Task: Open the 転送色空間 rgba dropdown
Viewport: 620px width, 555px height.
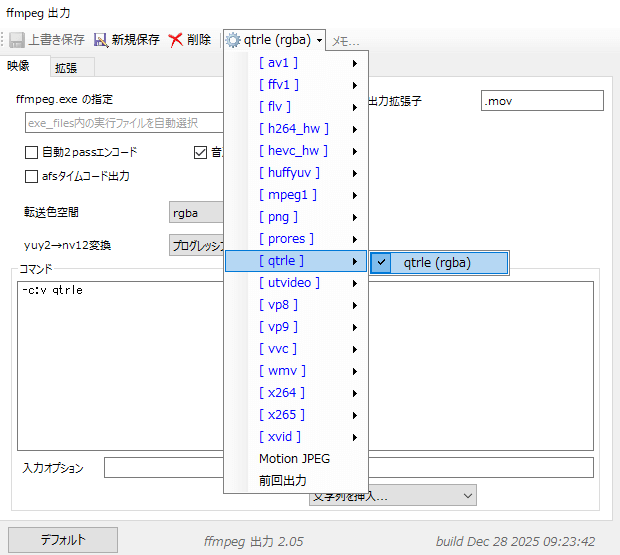Action: tap(196, 213)
